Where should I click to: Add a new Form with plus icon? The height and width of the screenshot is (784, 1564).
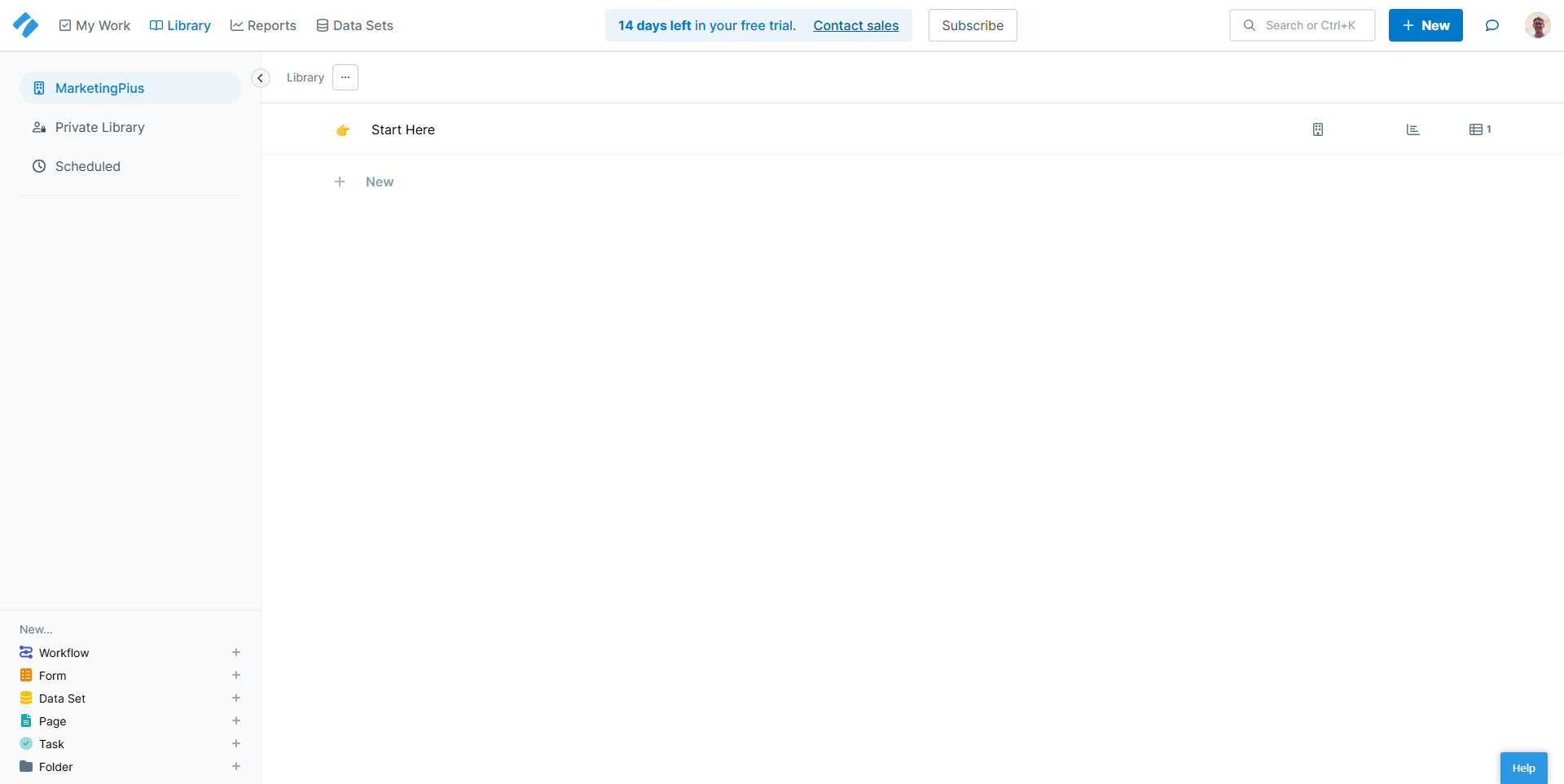click(236, 675)
